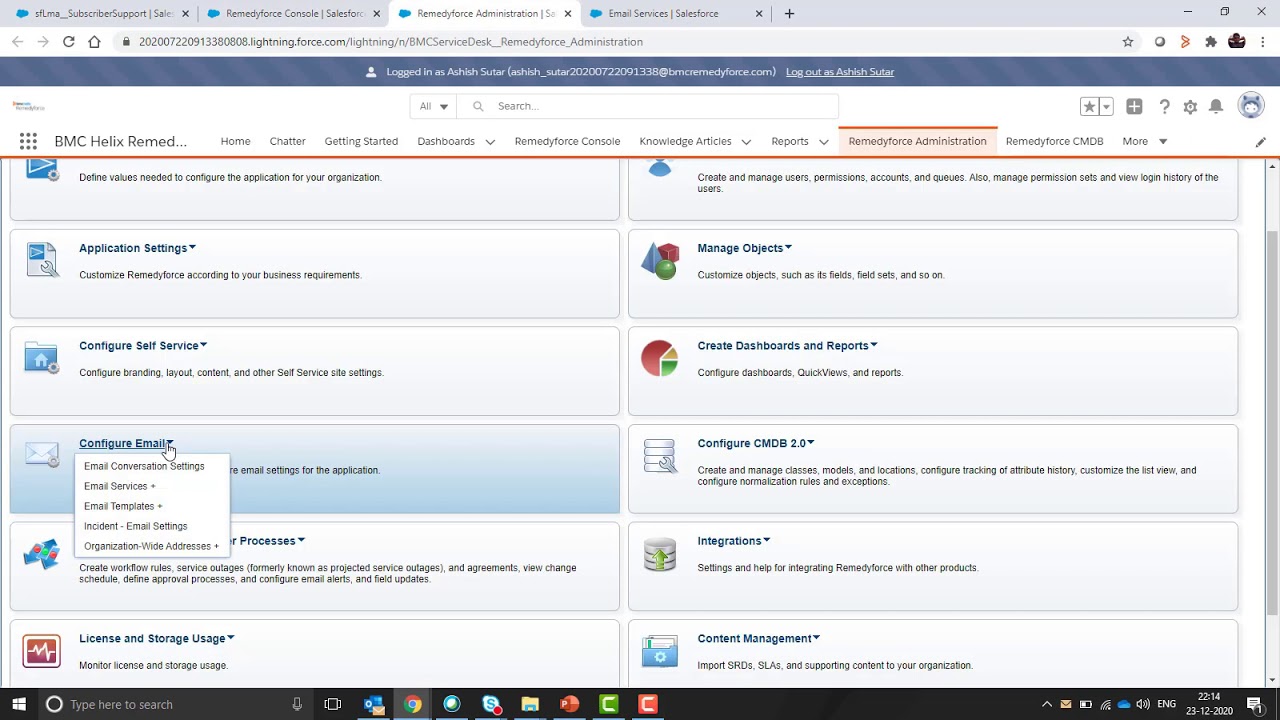1280x720 pixels.
Task: Click the Configure CMDB 2.0 icon
Action: click(660, 455)
